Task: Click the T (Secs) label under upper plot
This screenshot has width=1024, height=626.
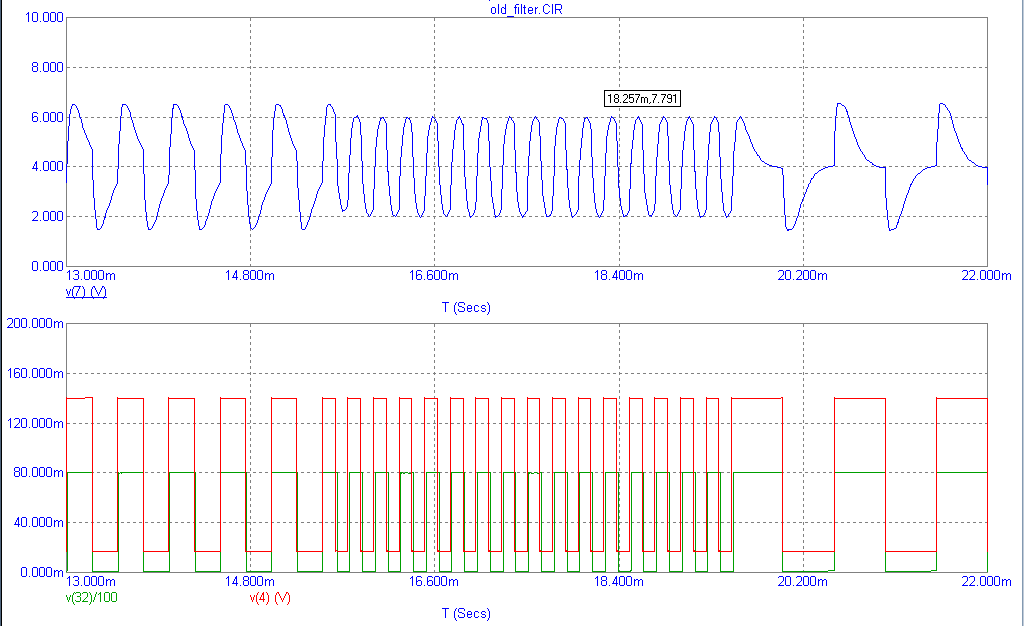Action: [x=466, y=308]
